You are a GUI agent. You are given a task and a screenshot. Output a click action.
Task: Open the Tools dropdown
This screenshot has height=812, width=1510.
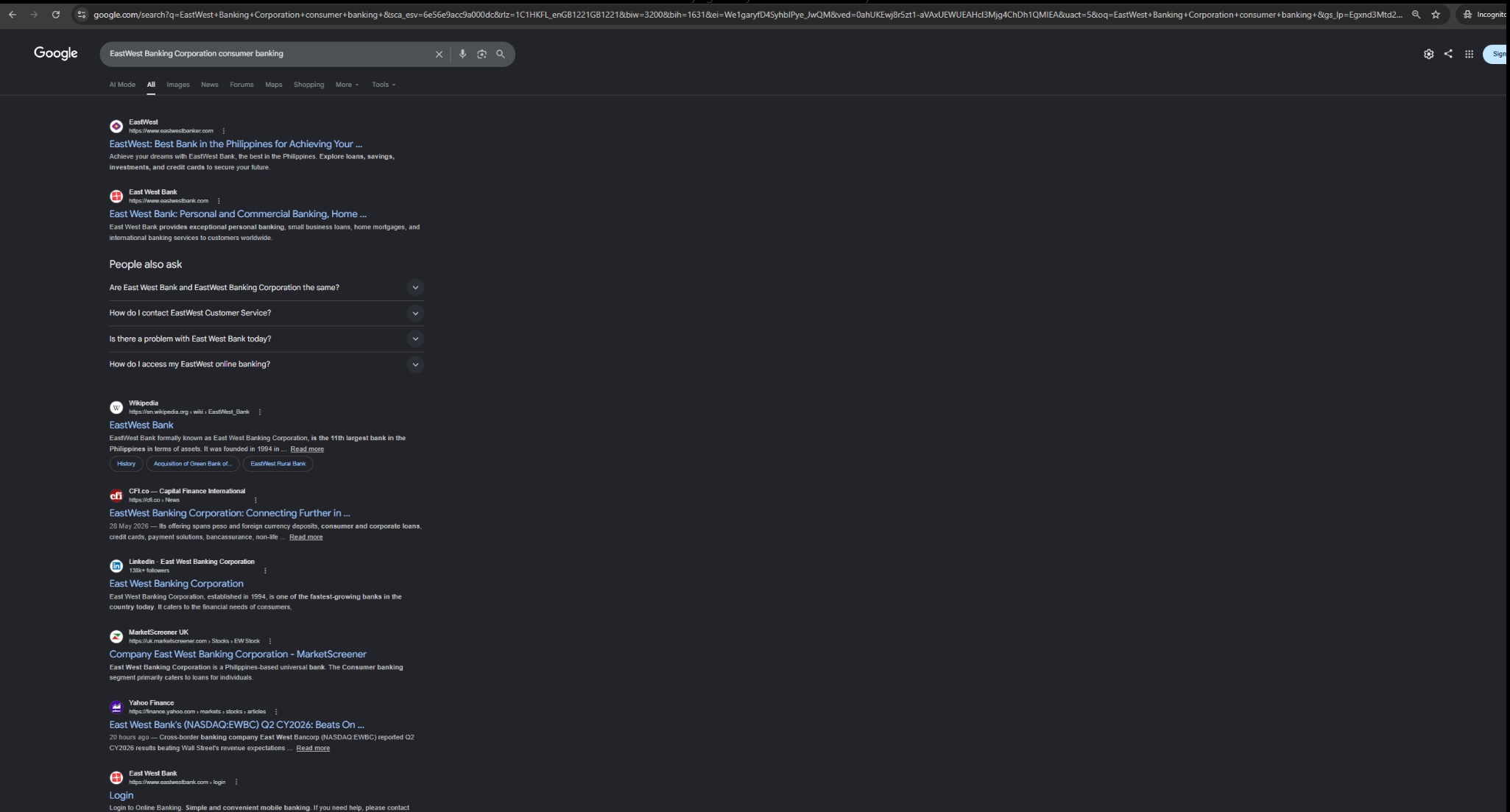384,85
